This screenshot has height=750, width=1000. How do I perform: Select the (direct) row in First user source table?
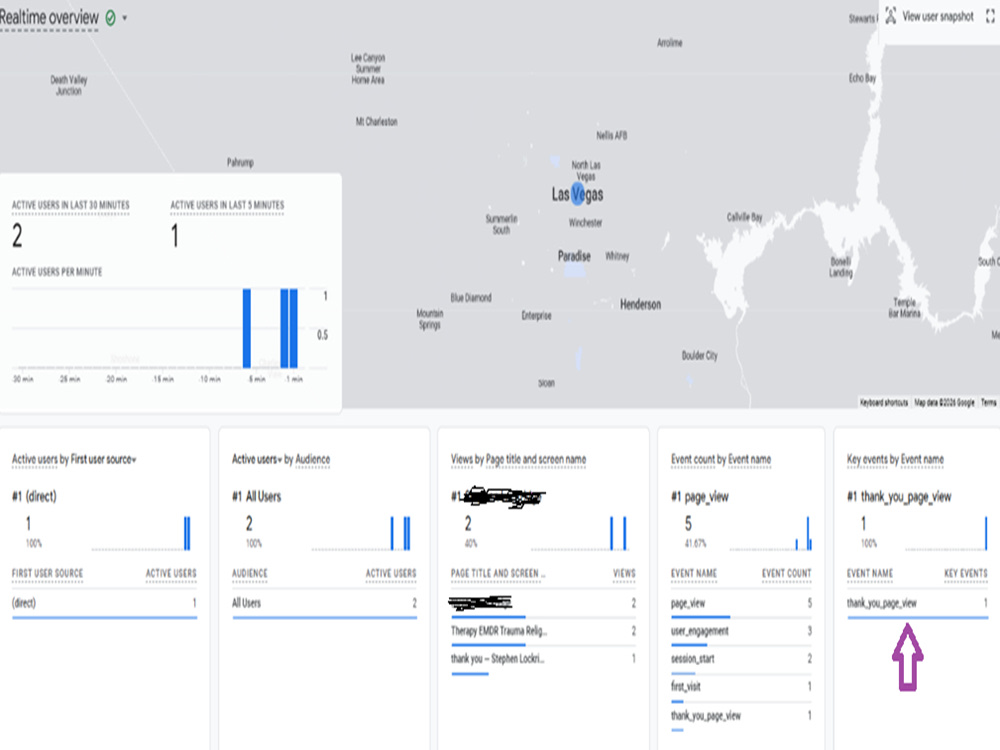105,603
